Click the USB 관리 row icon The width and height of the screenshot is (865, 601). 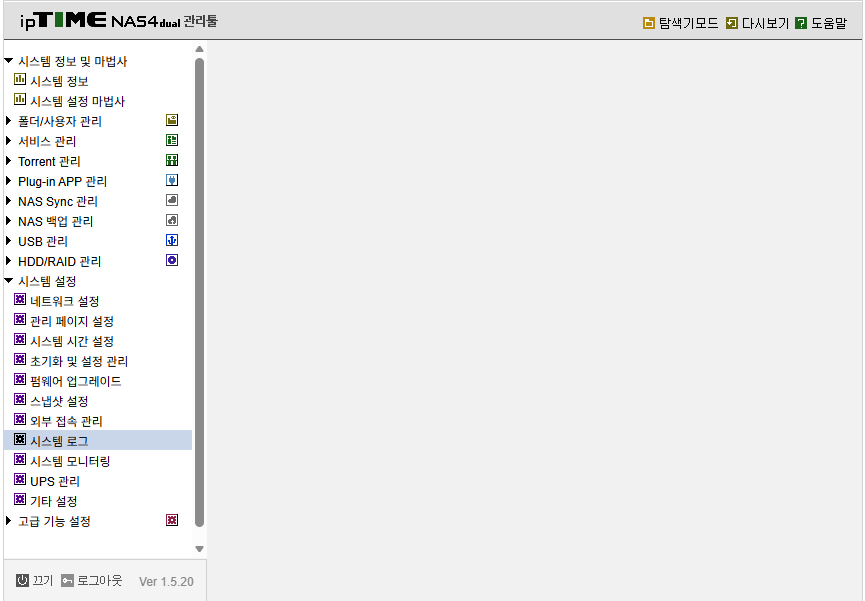point(172,240)
